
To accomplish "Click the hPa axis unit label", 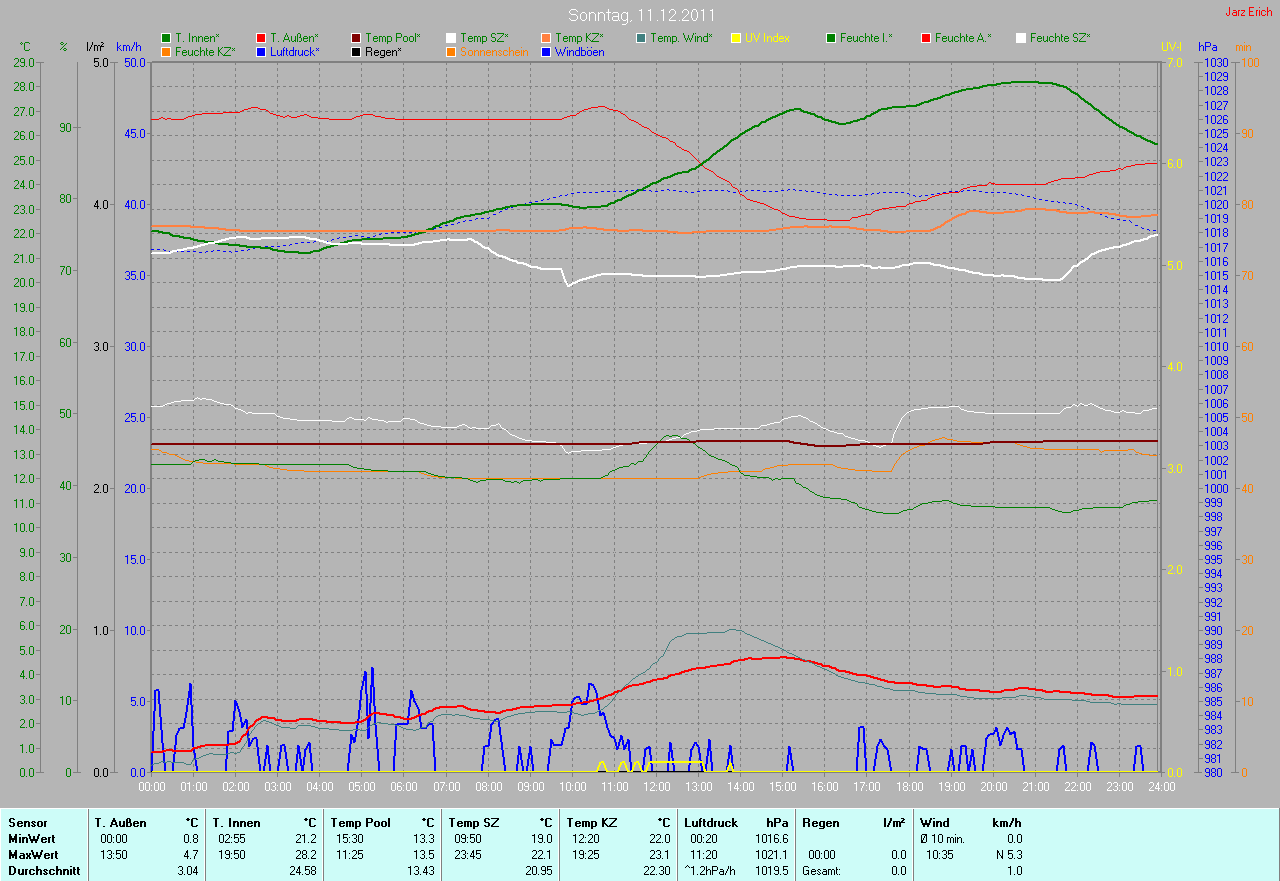I will click(x=1207, y=47).
